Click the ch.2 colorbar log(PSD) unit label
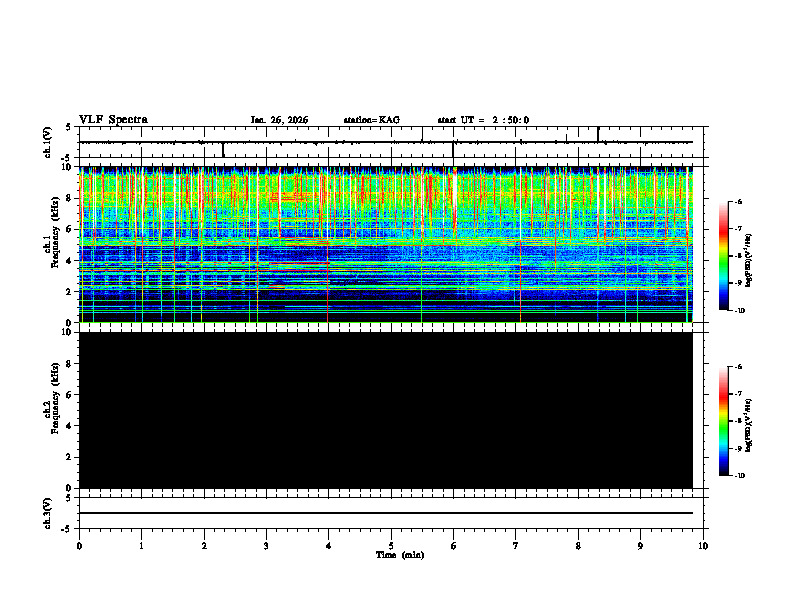Viewport: 792px width, 612px height. click(x=749, y=425)
